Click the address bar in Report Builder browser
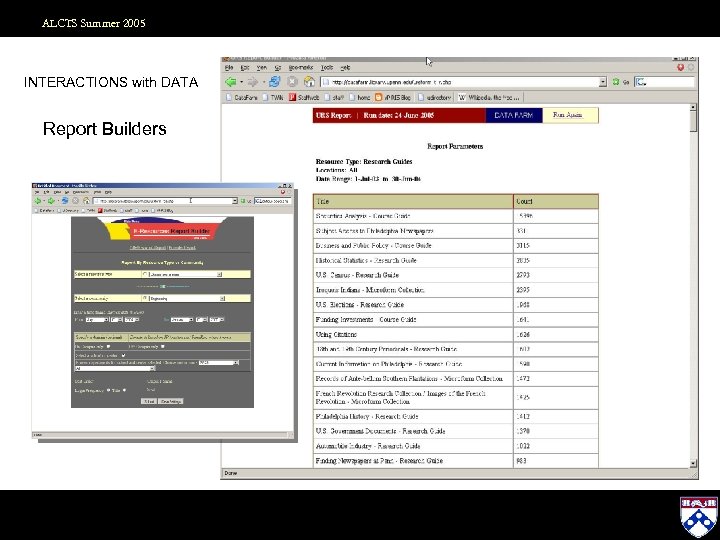 [x=163, y=201]
